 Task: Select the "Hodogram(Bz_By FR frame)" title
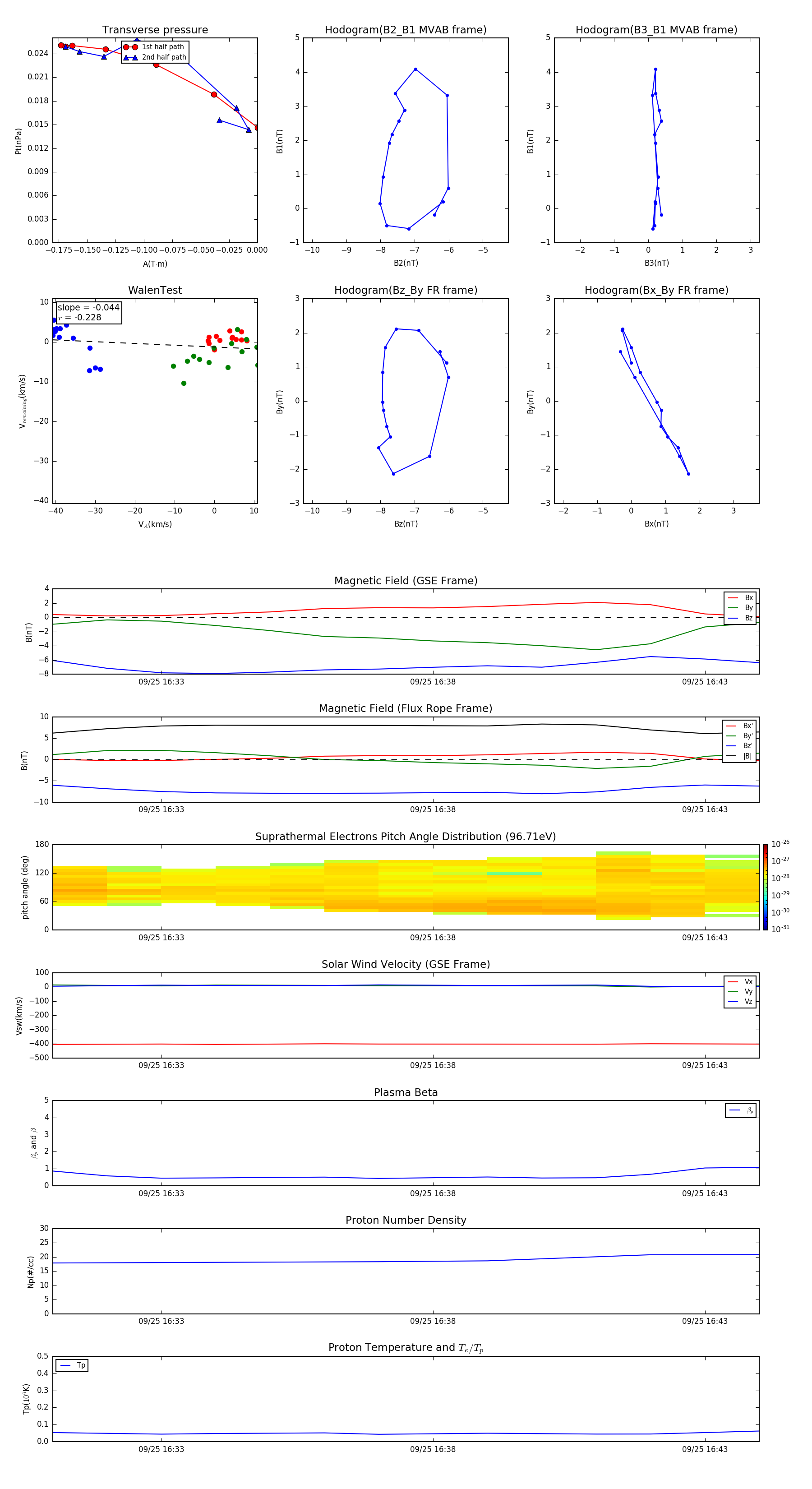click(x=406, y=290)
